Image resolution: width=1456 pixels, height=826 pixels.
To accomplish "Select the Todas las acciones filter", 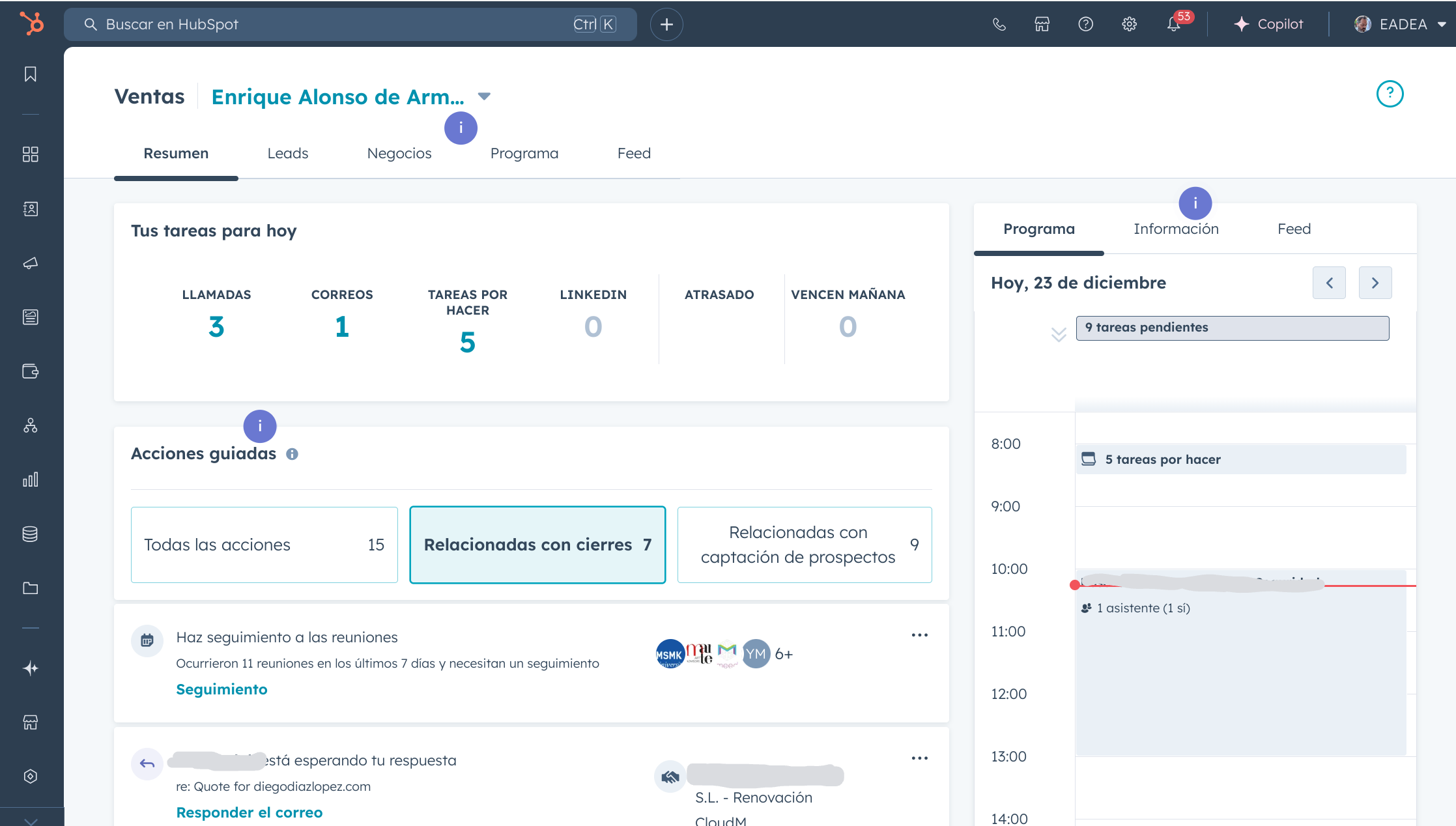I will (x=264, y=545).
